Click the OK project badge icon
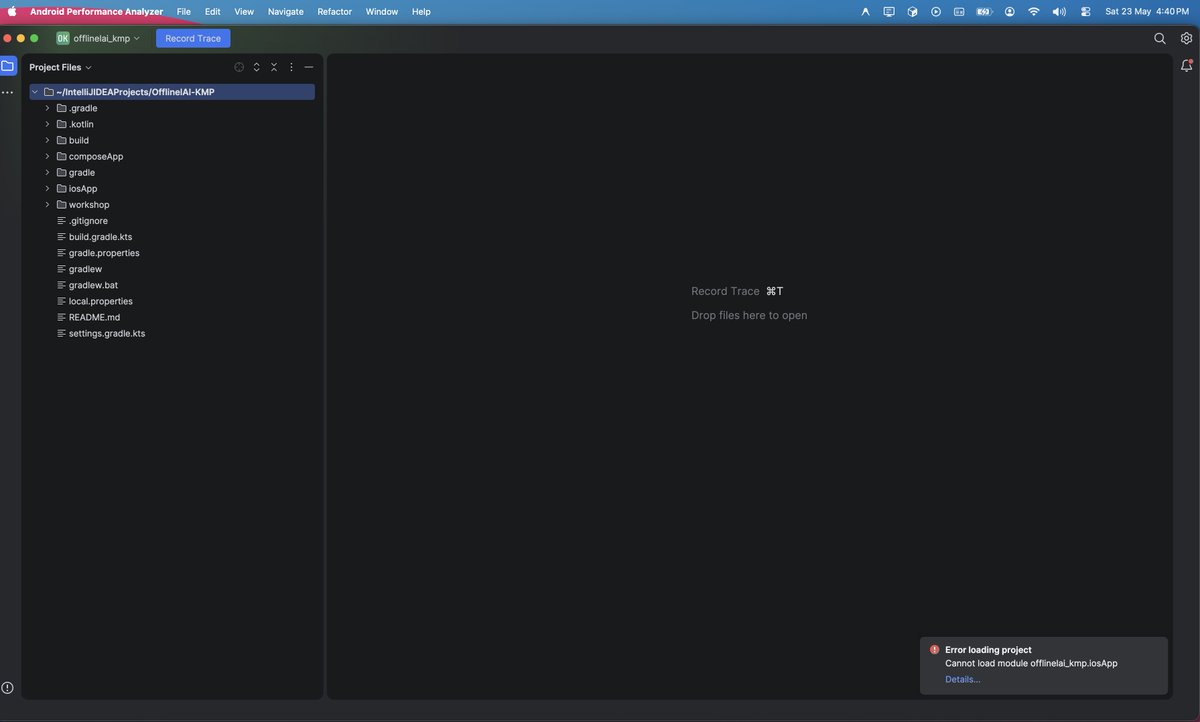This screenshot has width=1200, height=722. click(x=63, y=38)
